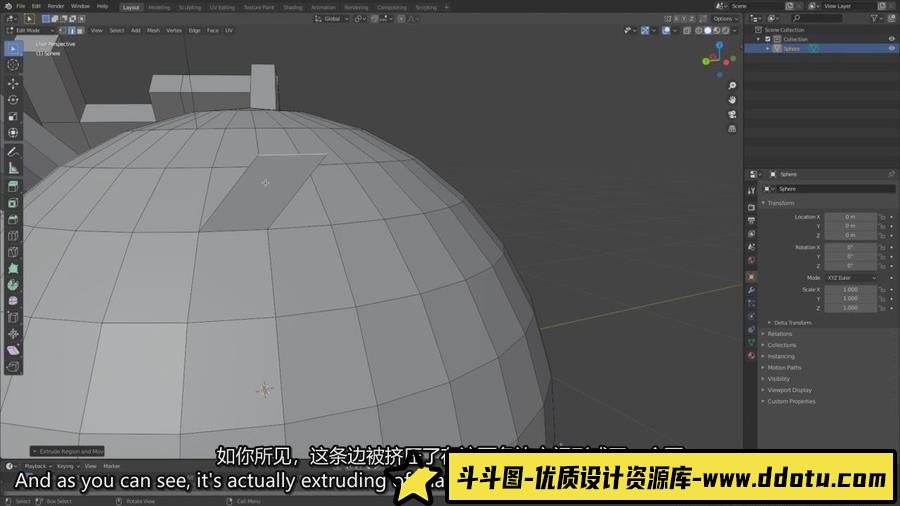The image size is (900, 506).
Task: Select the Extrude Region tool
Action: (x=13, y=186)
